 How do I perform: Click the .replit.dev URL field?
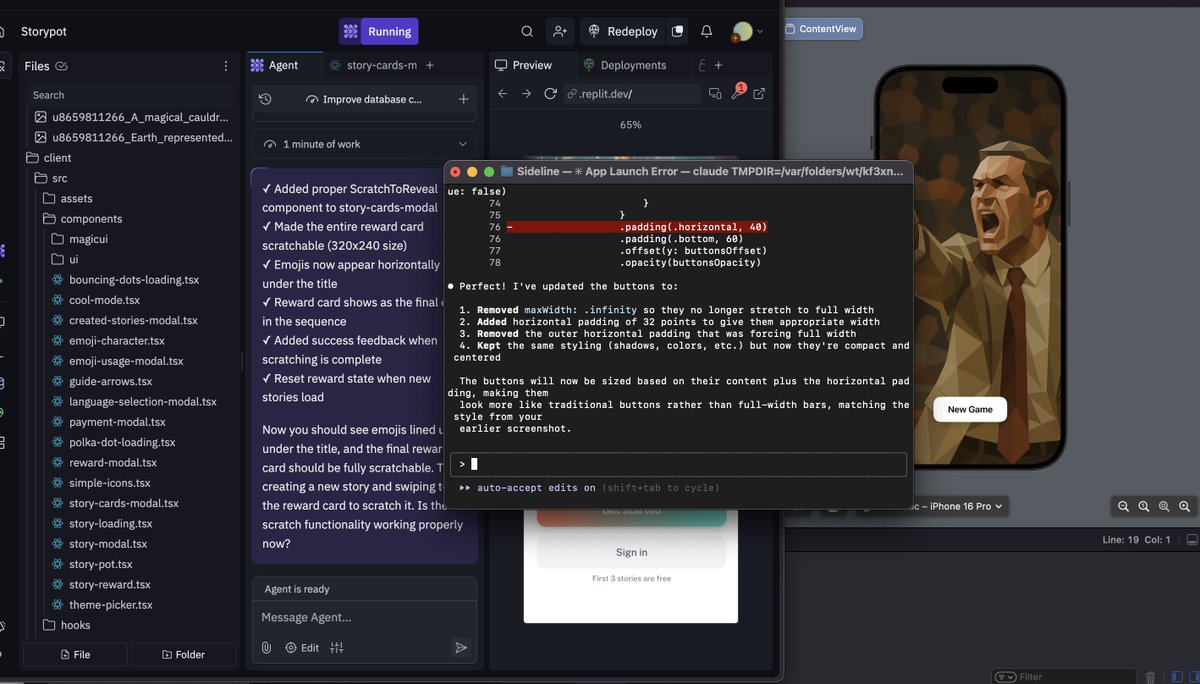coord(632,94)
